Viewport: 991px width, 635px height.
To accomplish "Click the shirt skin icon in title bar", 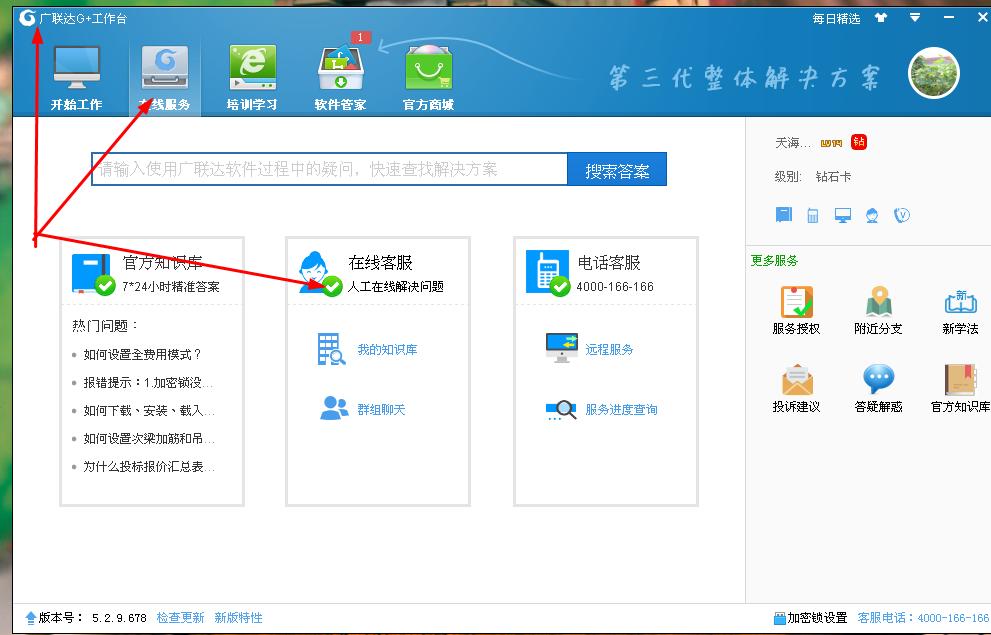I will [x=880, y=18].
